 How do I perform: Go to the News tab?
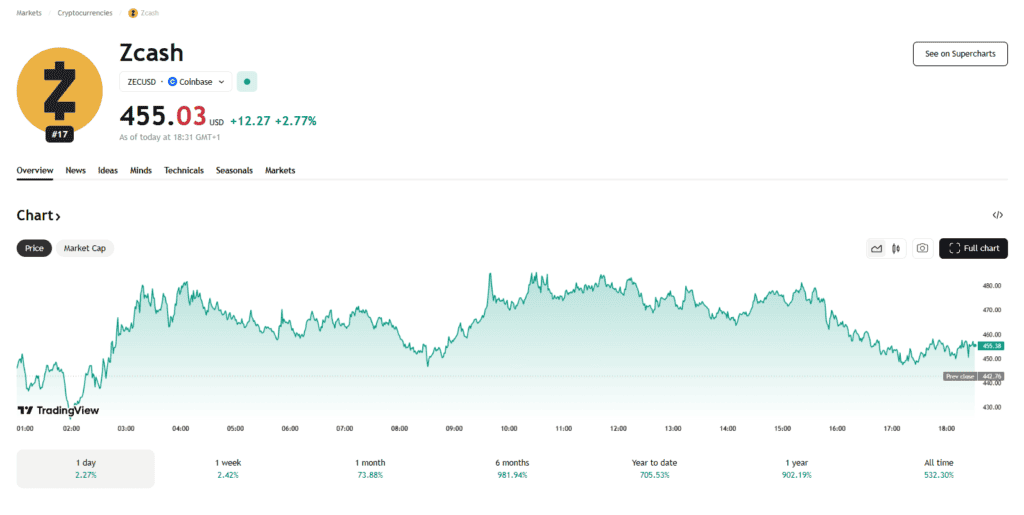[76, 171]
